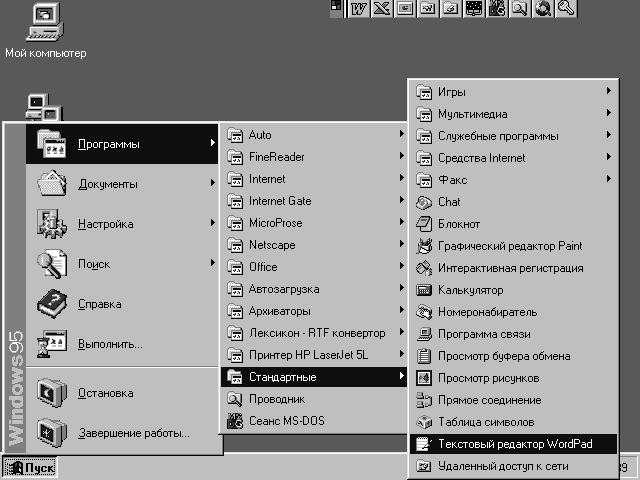Open Номеронабиратель phone dialer
Viewport: 640px width, 480px height.
513,312
